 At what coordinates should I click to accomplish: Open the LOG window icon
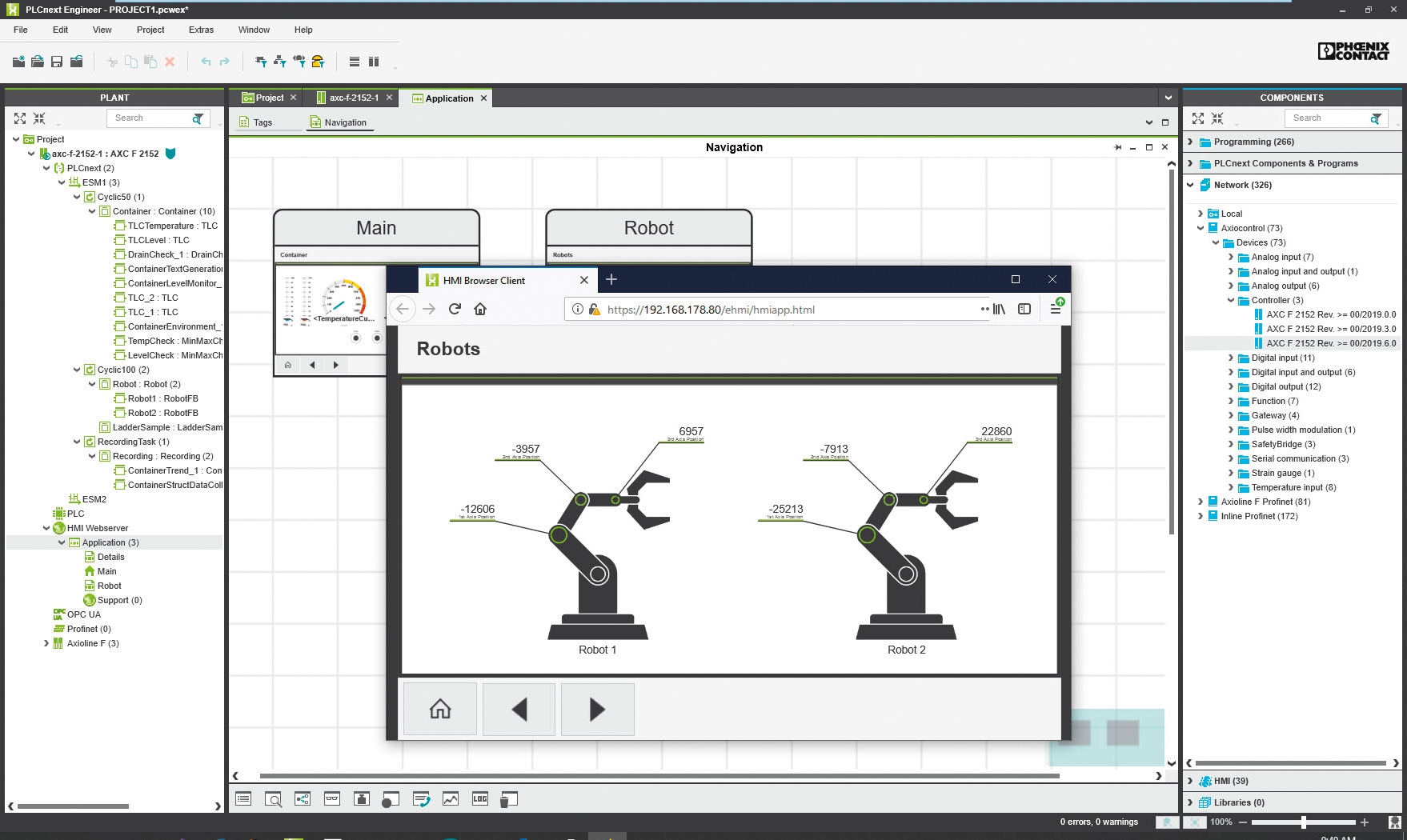coord(480,799)
